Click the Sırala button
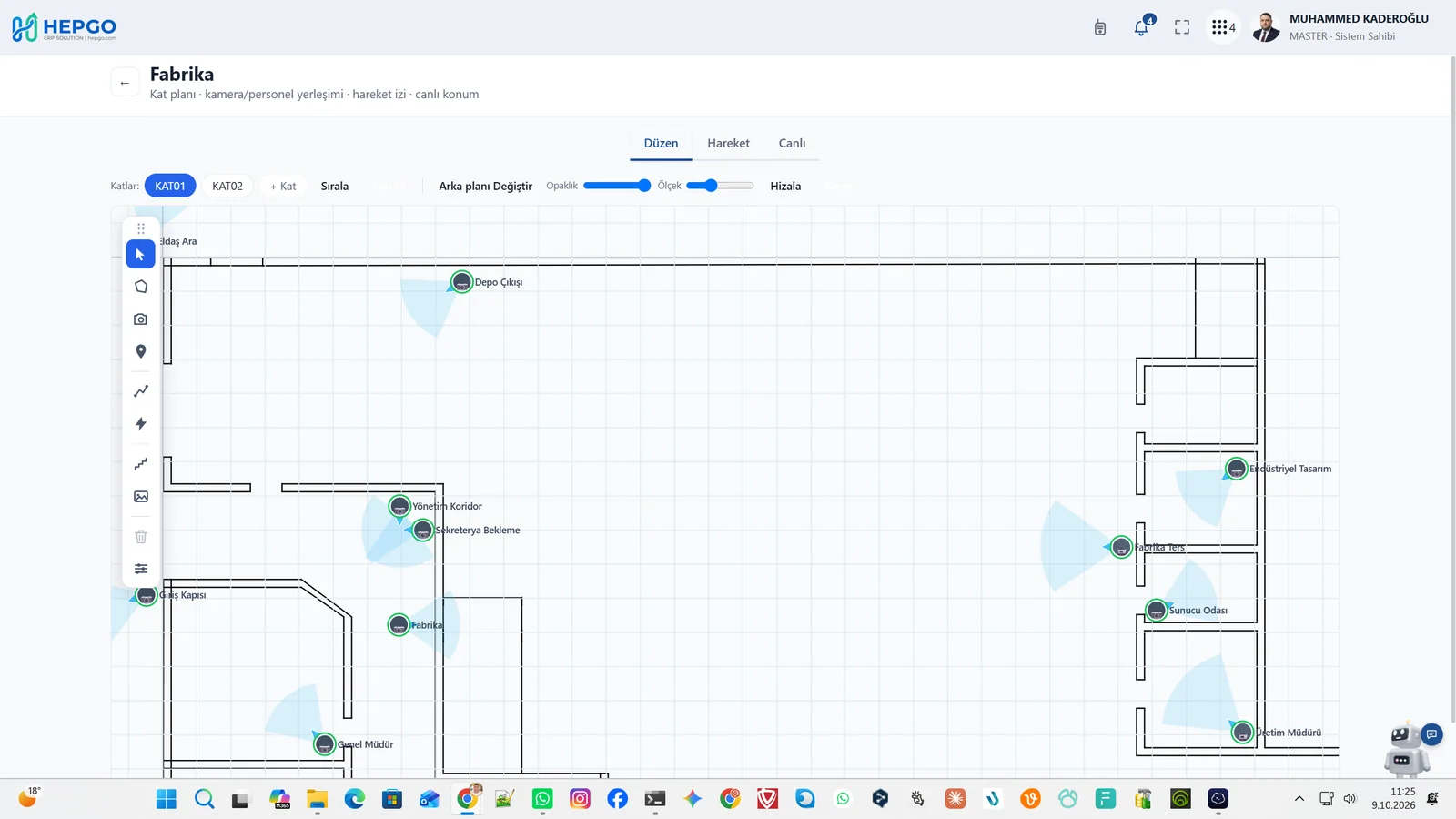 coord(335,186)
